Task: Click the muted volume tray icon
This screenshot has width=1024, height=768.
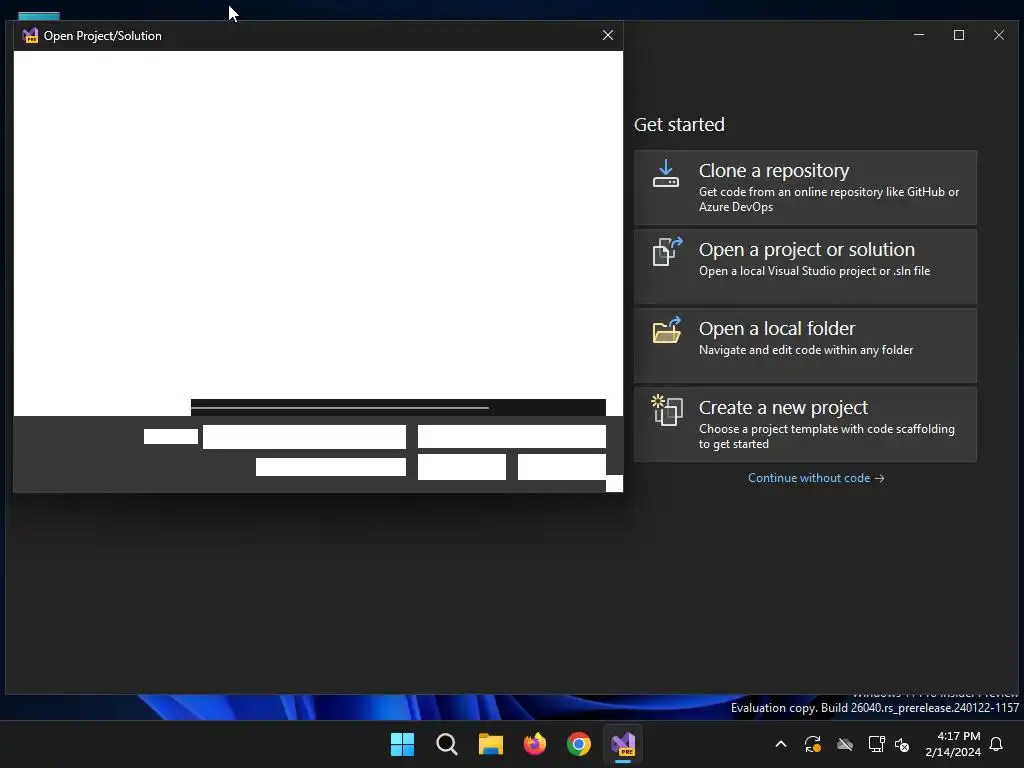Action: 902,744
